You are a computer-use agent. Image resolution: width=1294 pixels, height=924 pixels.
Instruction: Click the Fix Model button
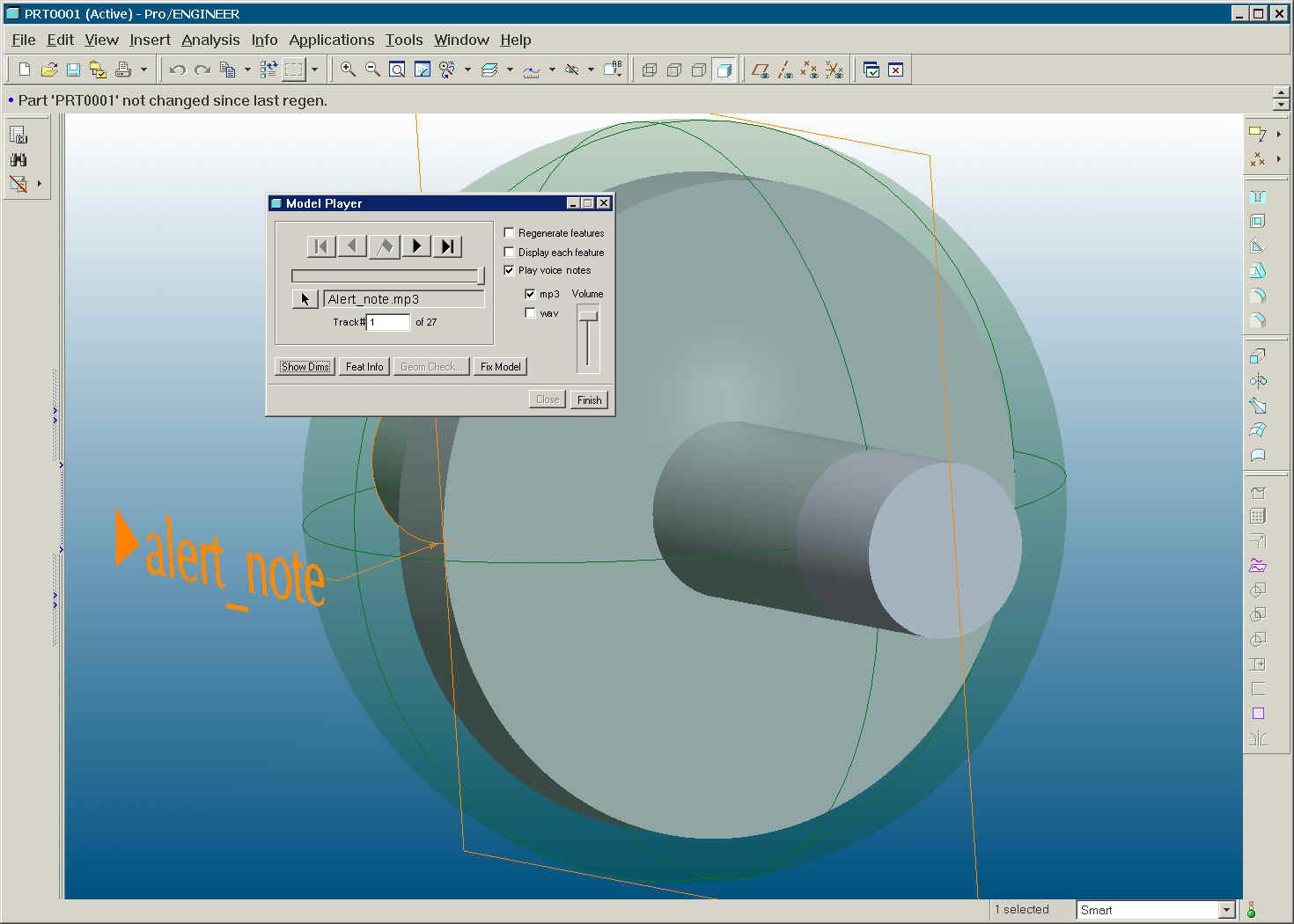(x=500, y=367)
